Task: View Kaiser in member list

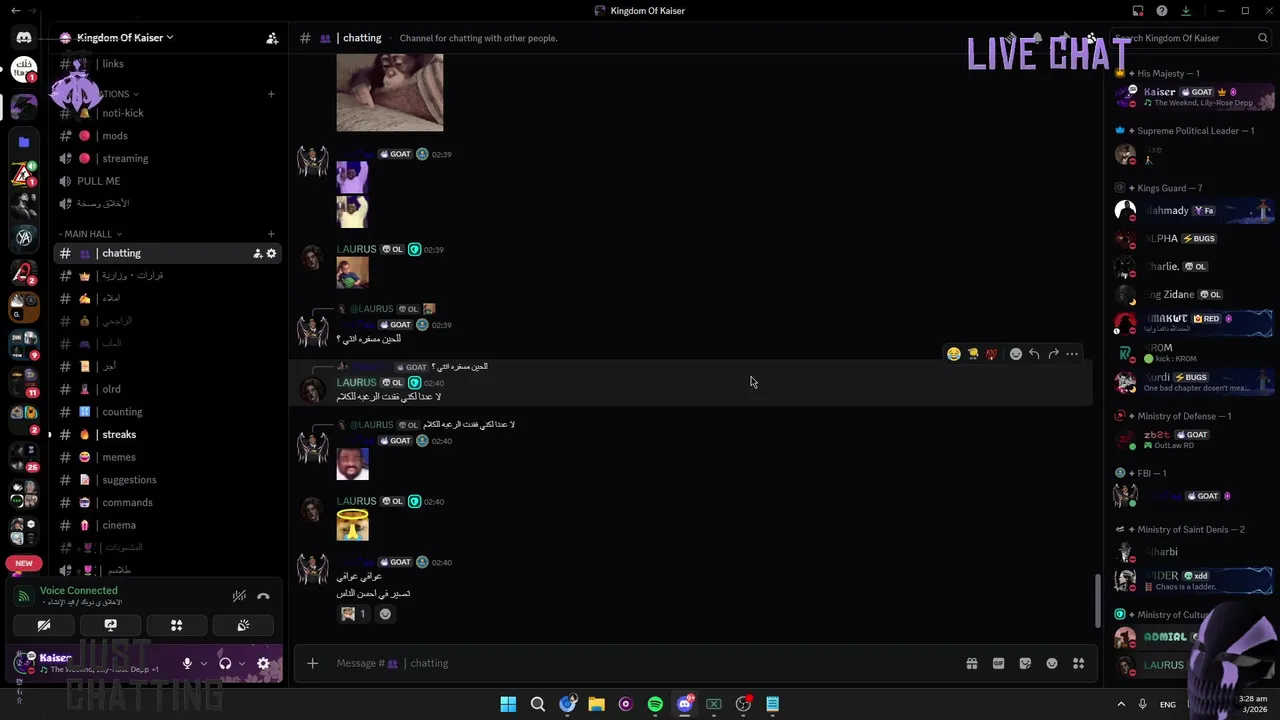Action: tap(1195, 96)
